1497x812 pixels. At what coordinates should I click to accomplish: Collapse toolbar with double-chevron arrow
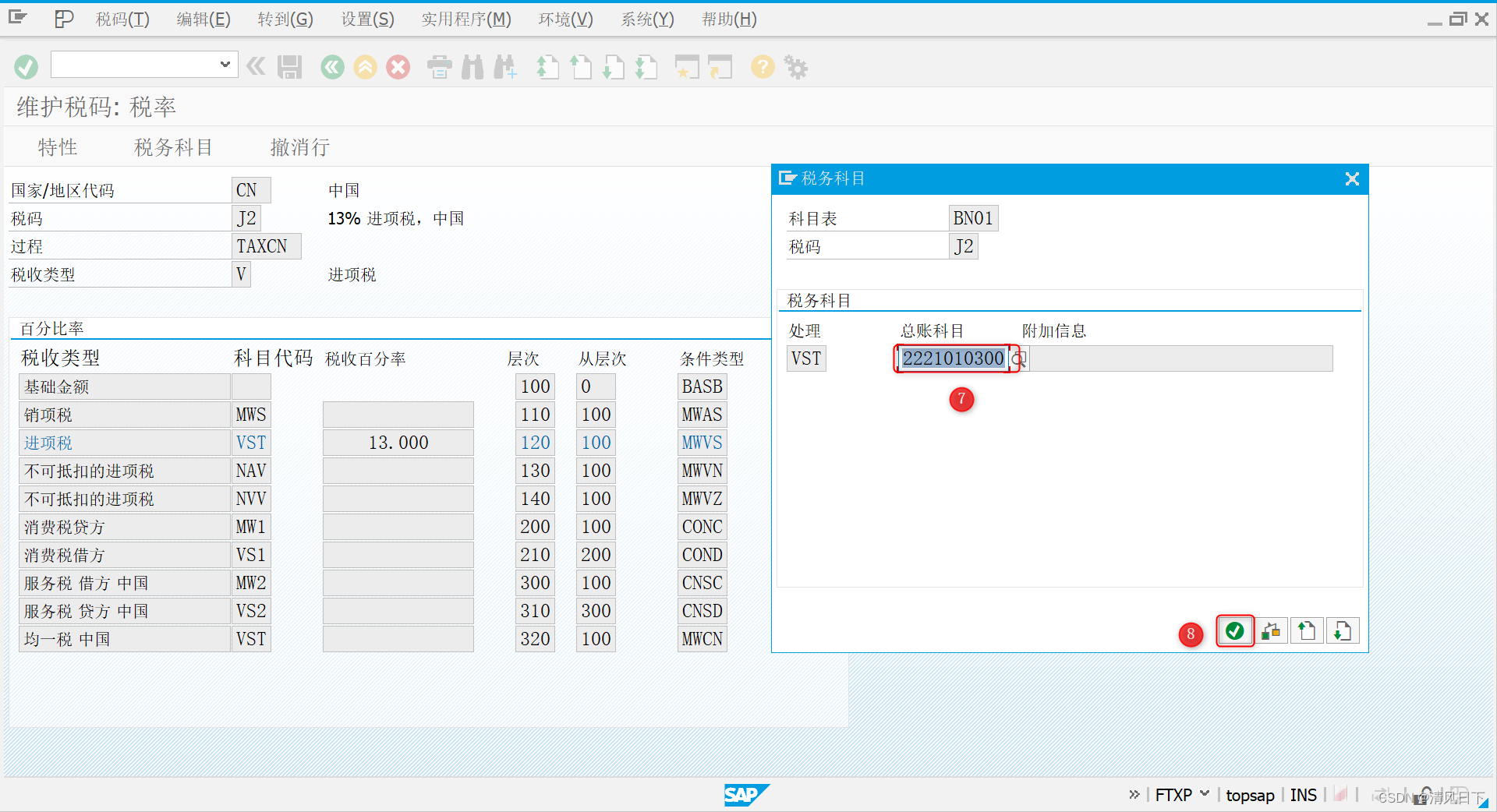[256, 66]
